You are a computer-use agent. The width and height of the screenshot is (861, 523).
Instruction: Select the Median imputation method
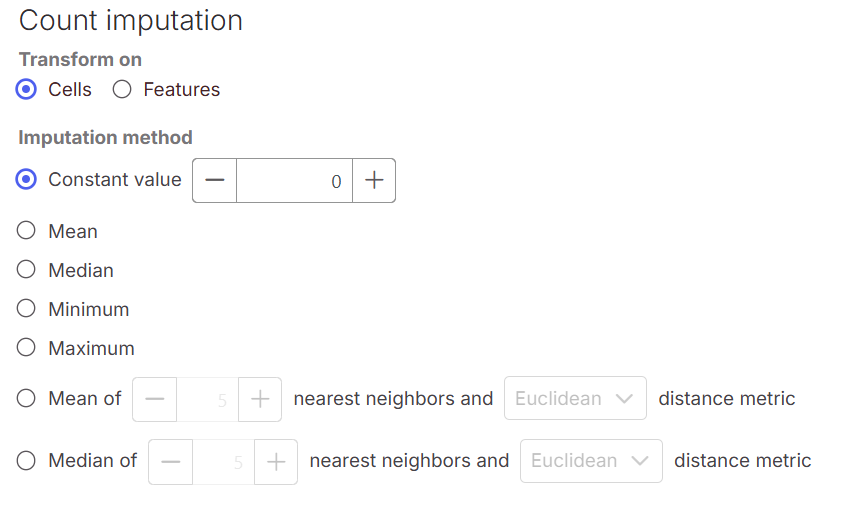pyautogui.click(x=28, y=271)
